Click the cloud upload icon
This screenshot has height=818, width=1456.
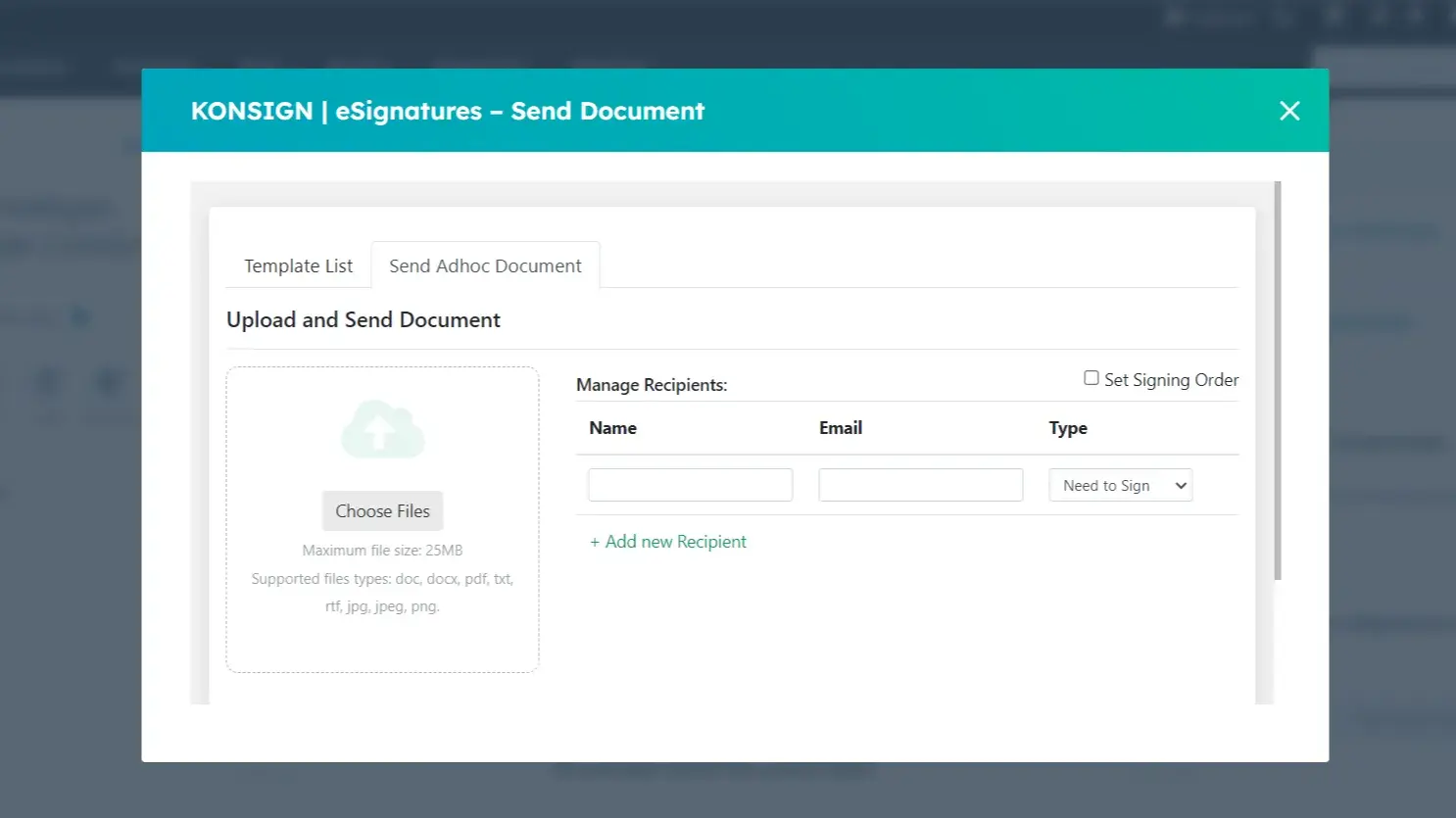[x=383, y=429]
